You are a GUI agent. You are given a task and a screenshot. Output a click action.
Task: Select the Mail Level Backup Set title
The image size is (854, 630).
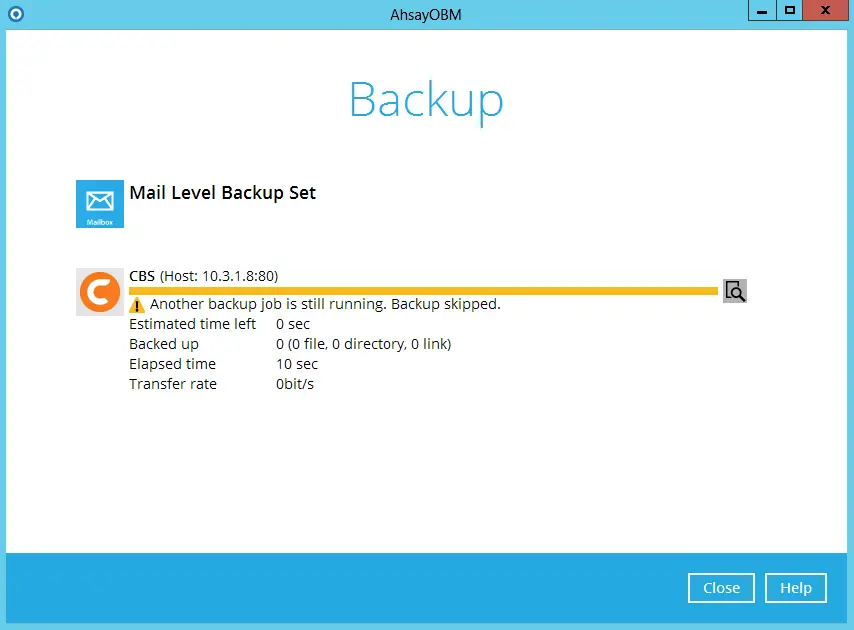click(222, 192)
